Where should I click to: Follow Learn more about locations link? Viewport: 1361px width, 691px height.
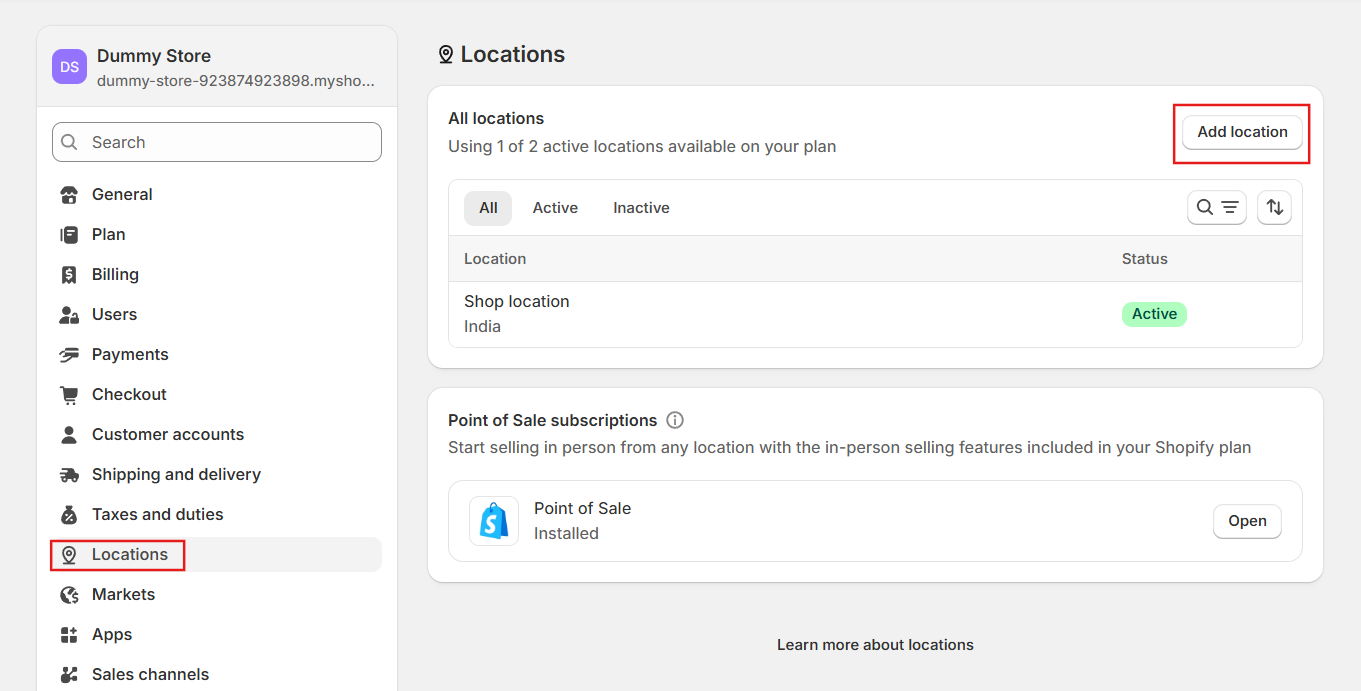coord(875,645)
